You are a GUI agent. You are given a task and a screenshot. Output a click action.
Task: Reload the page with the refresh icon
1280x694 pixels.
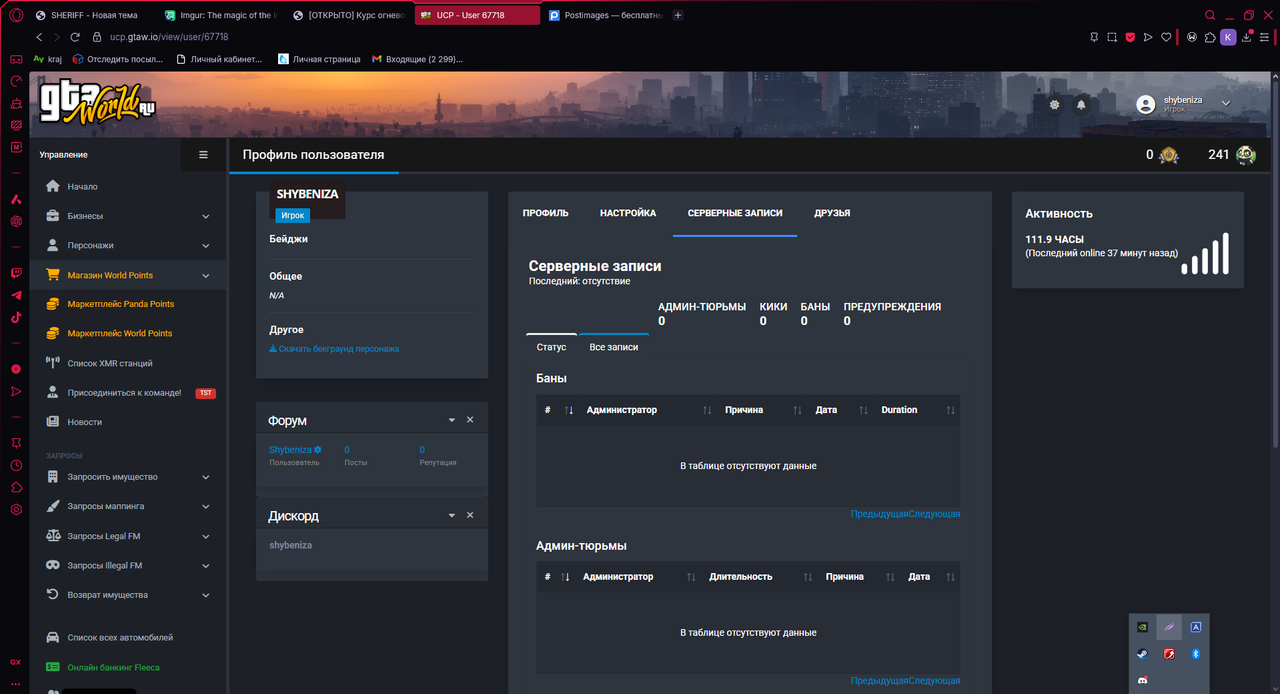point(76,37)
